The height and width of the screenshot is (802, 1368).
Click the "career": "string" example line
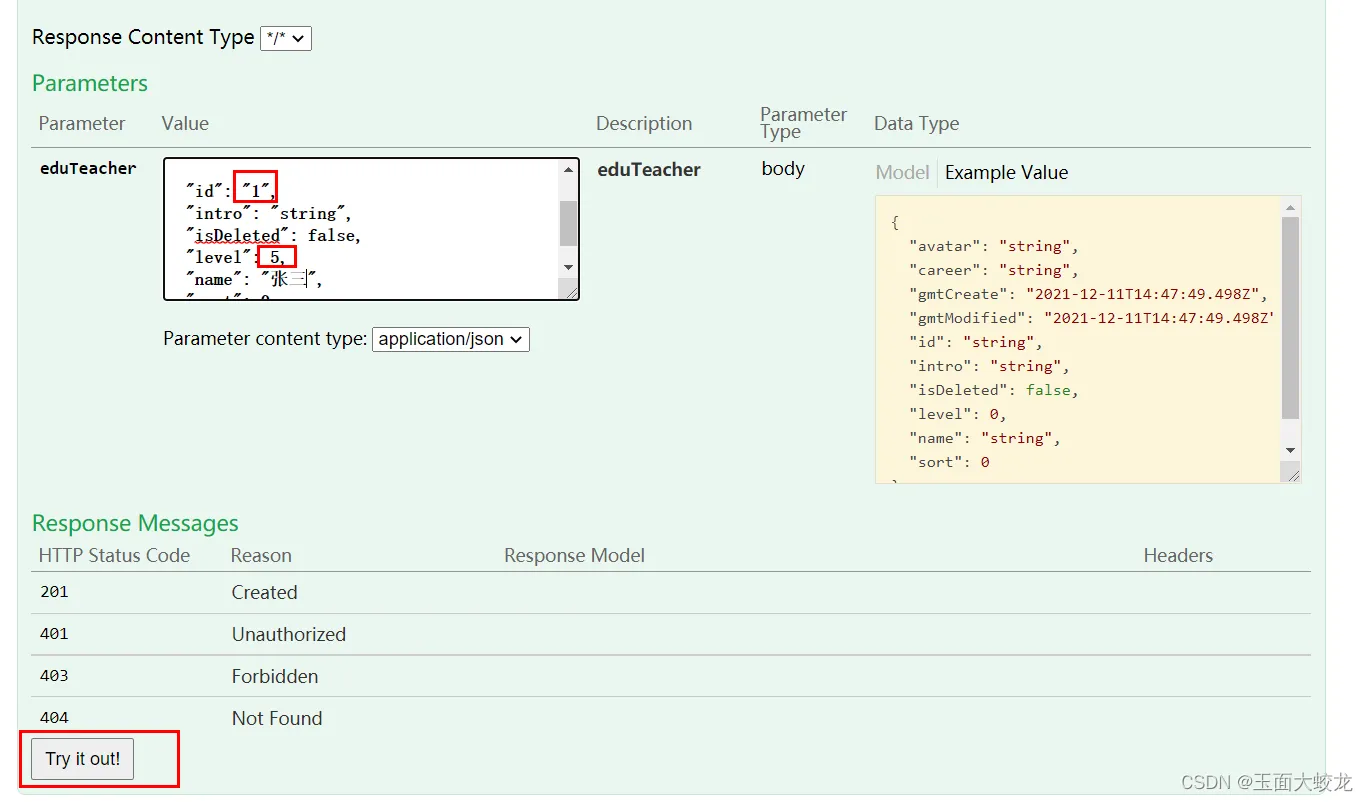coord(993,270)
